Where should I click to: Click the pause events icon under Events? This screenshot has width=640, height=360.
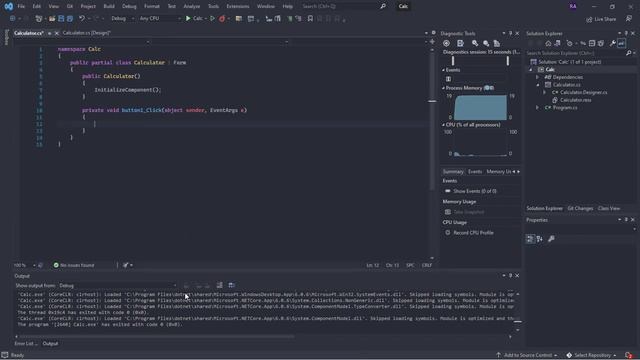(448, 79)
